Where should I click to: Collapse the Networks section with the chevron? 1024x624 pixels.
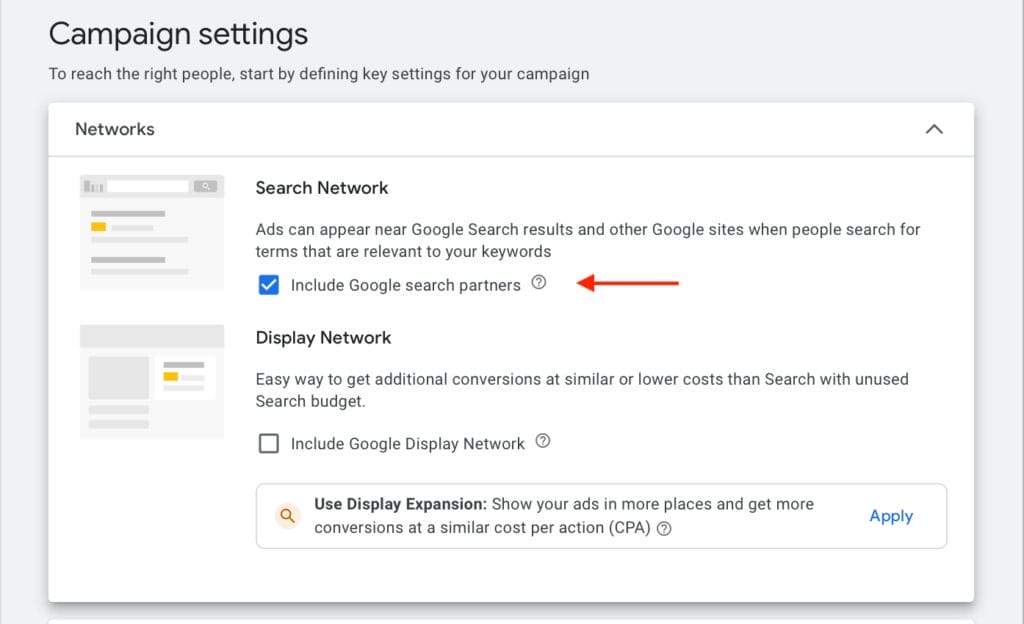(935, 129)
